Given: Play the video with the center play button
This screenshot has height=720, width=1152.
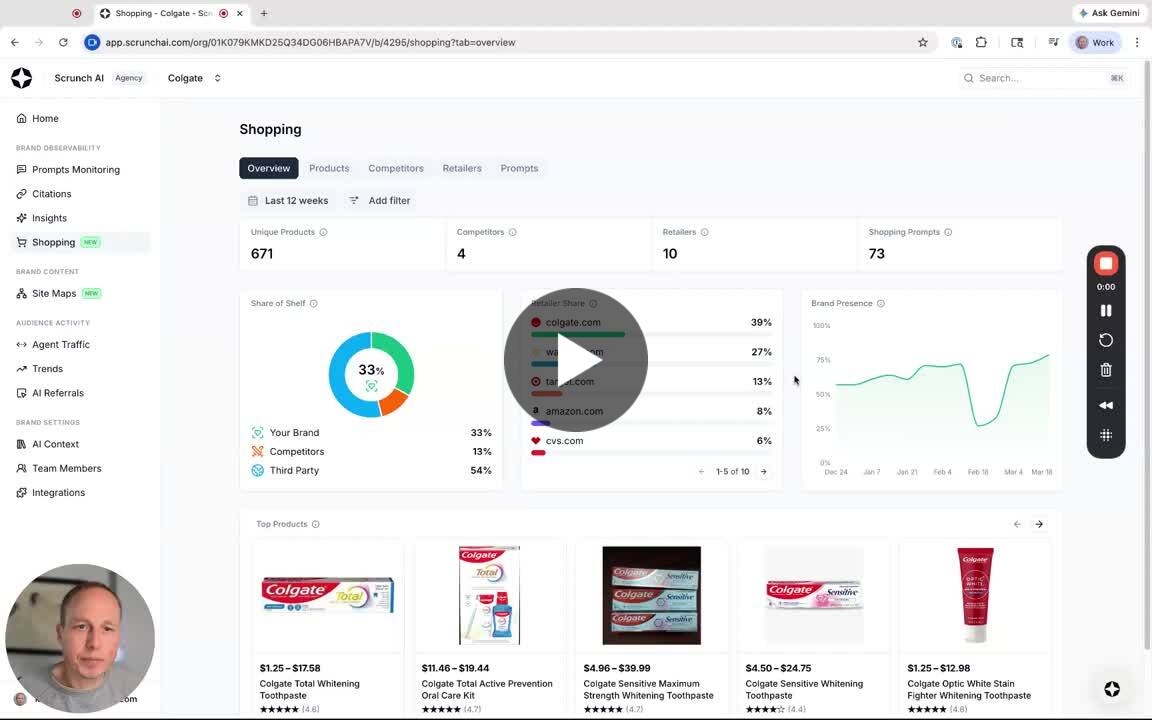Looking at the screenshot, I should pyautogui.click(x=575, y=360).
